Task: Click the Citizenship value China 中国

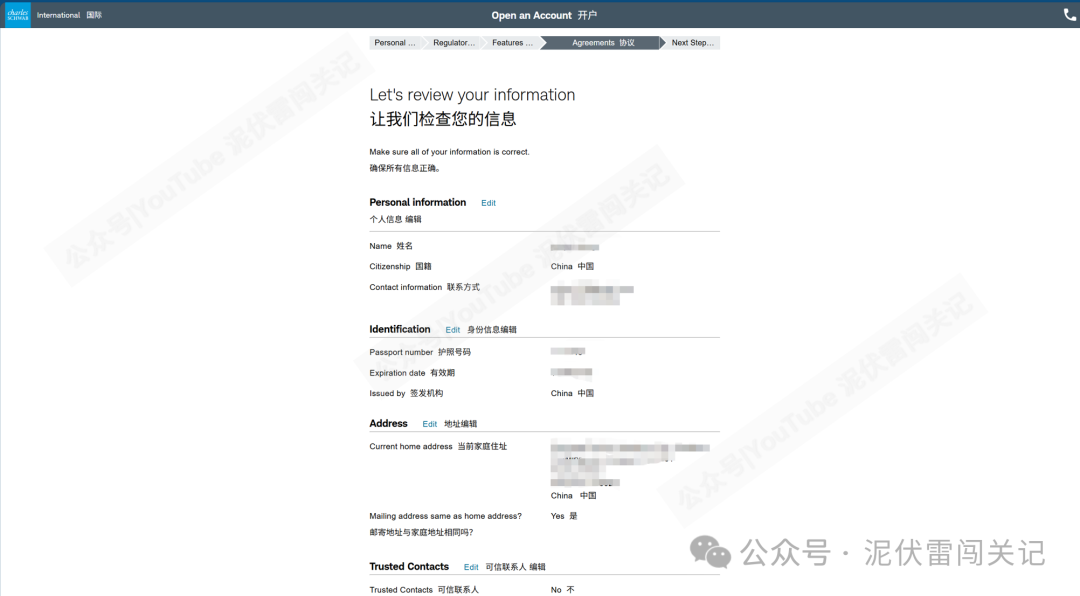Action: click(x=572, y=267)
